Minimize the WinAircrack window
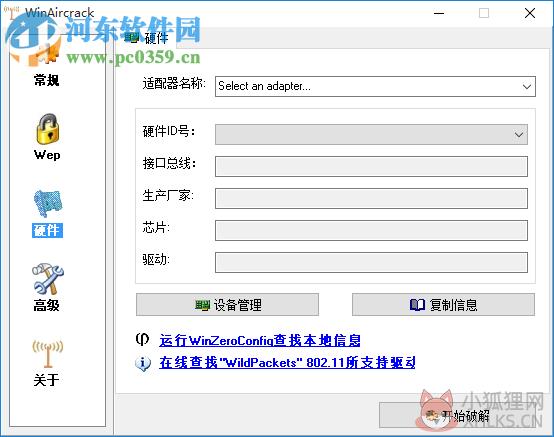 tap(439, 13)
